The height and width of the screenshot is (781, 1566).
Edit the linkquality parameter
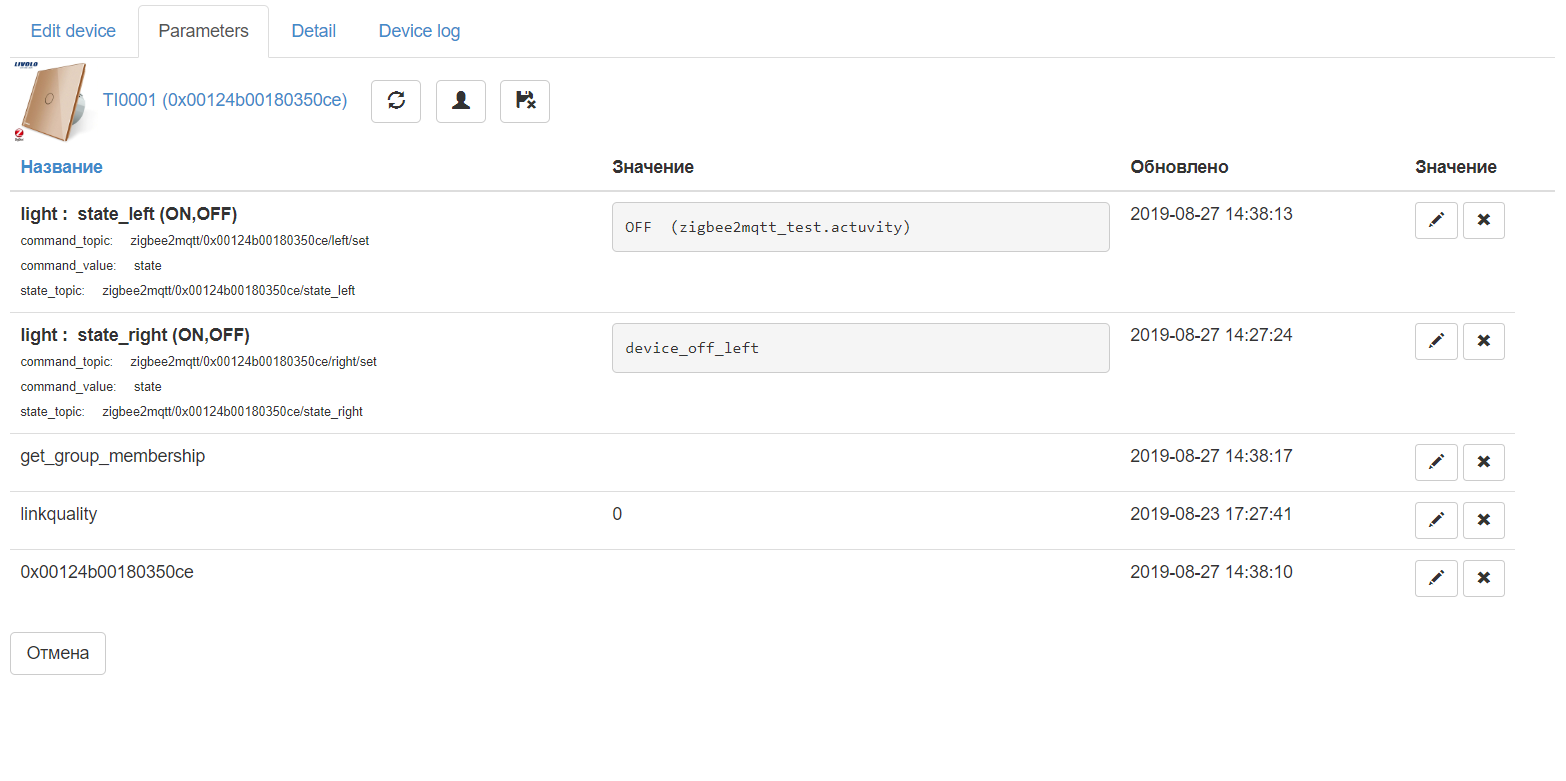pyautogui.click(x=1436, y=520)
